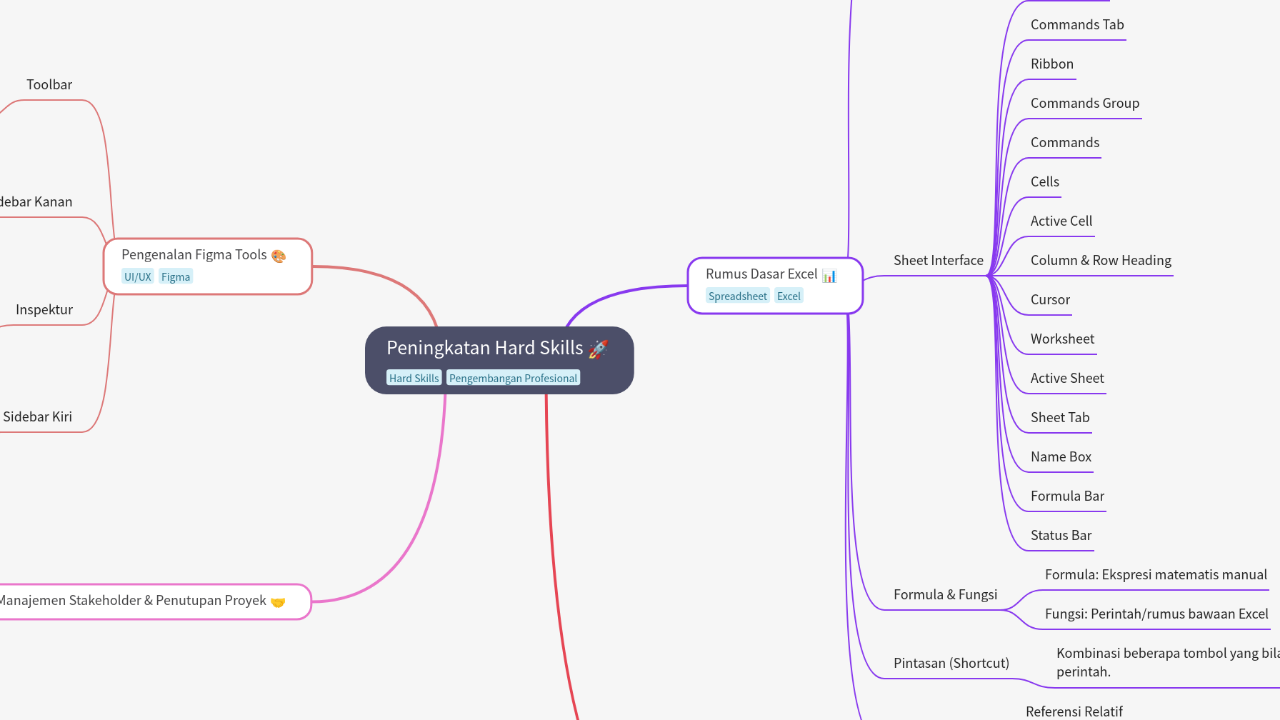Select the Ribbon item
The height and width of the screenshot is (720, 1280).
click(x=1052, y=64)
